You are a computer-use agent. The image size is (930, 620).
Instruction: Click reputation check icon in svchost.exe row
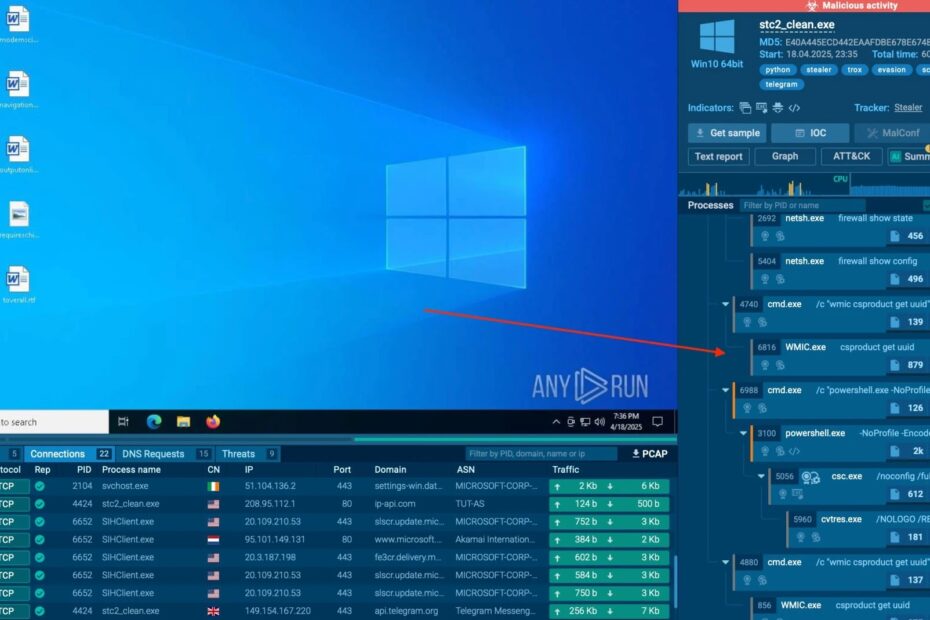[x=40, y=487]
